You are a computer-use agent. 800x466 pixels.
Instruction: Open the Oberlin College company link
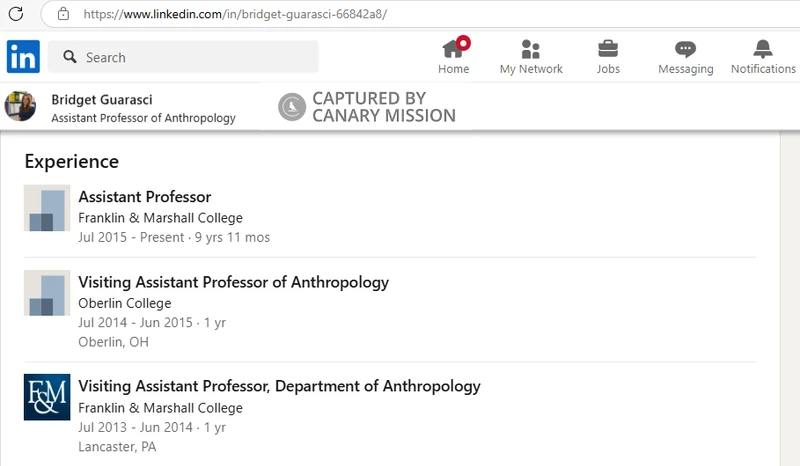[124, 303]
